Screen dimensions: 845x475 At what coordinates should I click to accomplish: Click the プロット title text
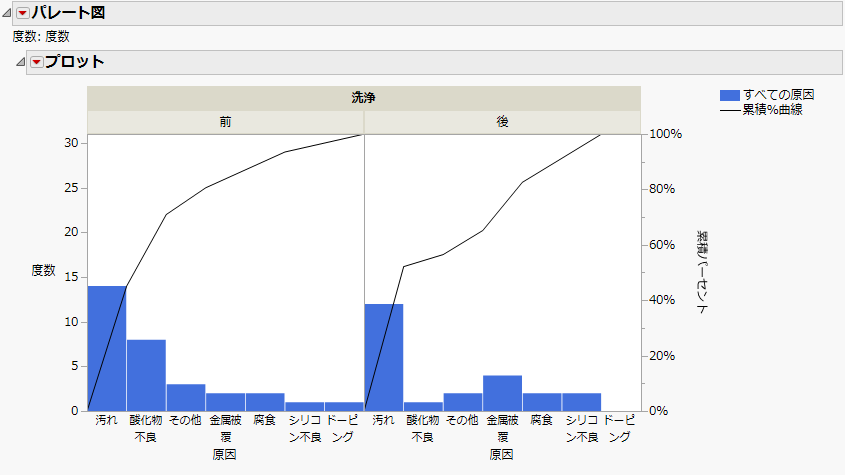point(74,62)
